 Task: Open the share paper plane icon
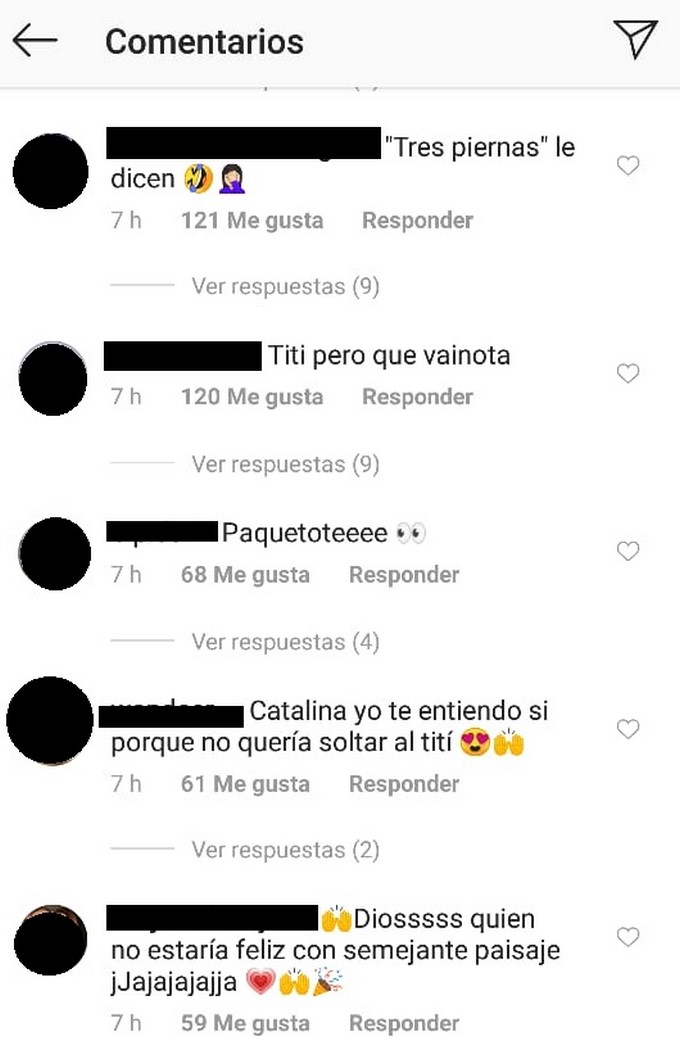635,39
